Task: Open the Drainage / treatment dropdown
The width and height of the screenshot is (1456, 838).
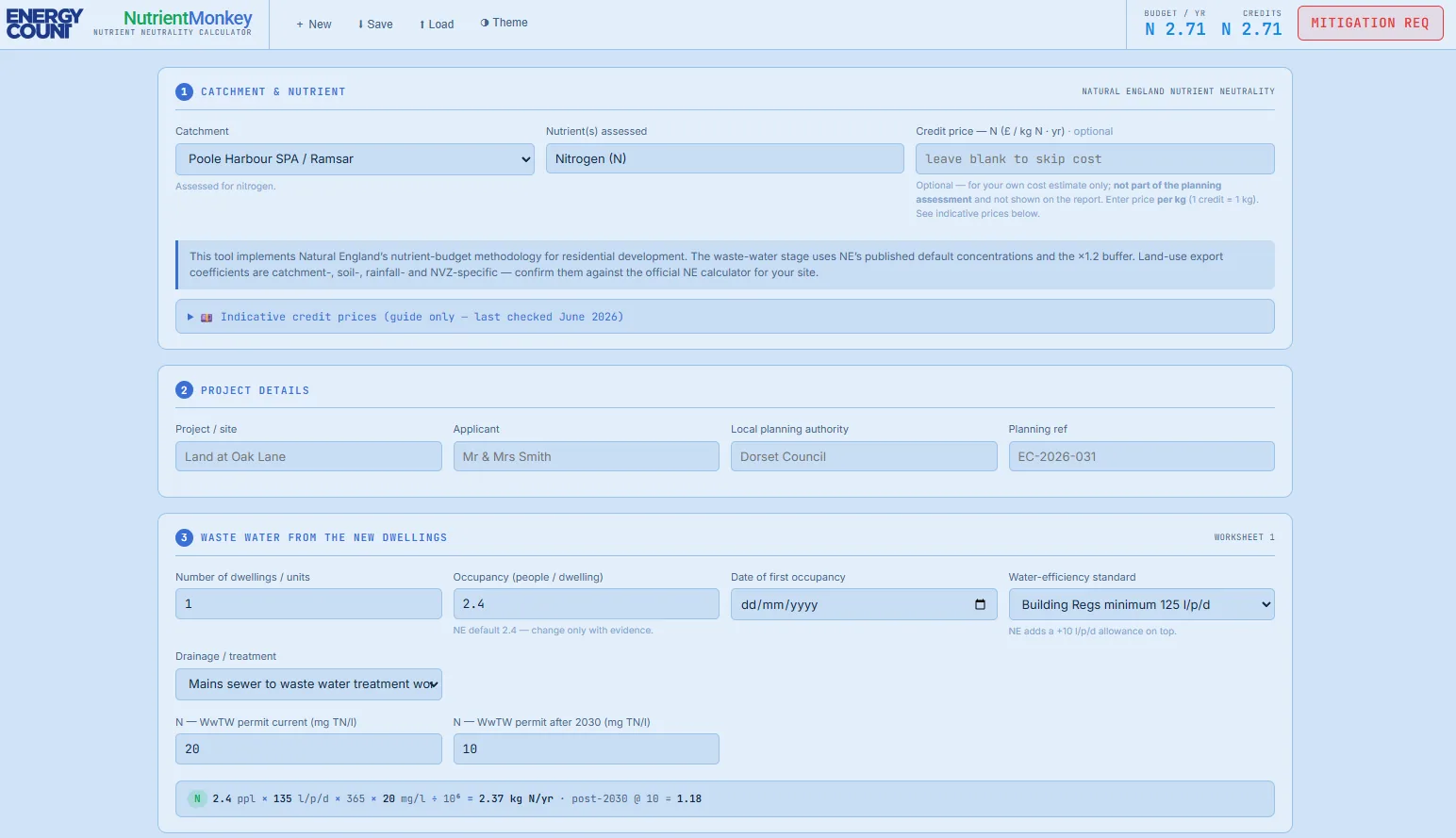Action: [x=308, y=683]
